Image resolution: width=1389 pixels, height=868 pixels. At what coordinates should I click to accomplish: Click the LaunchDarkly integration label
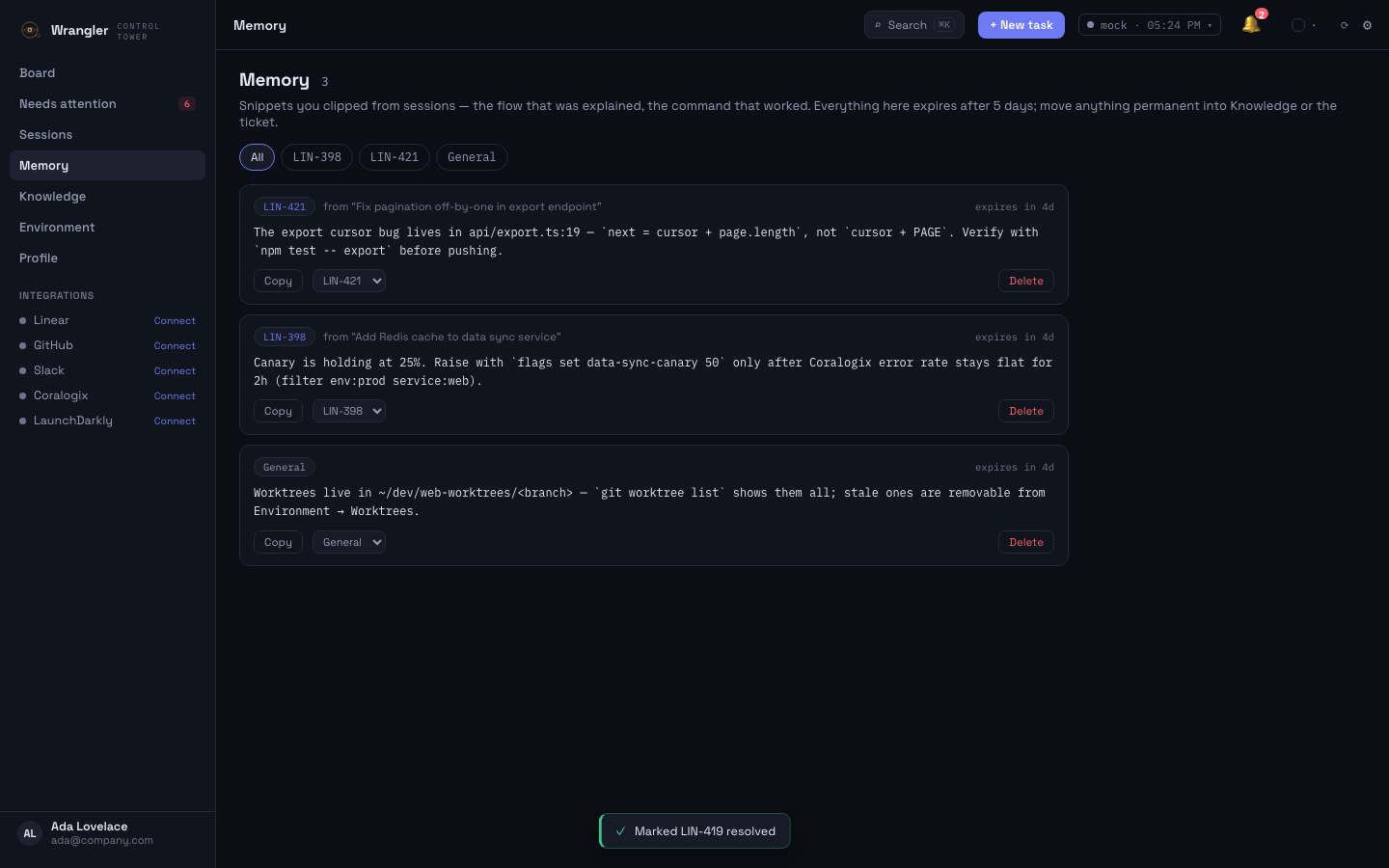[x=73, y=420]
